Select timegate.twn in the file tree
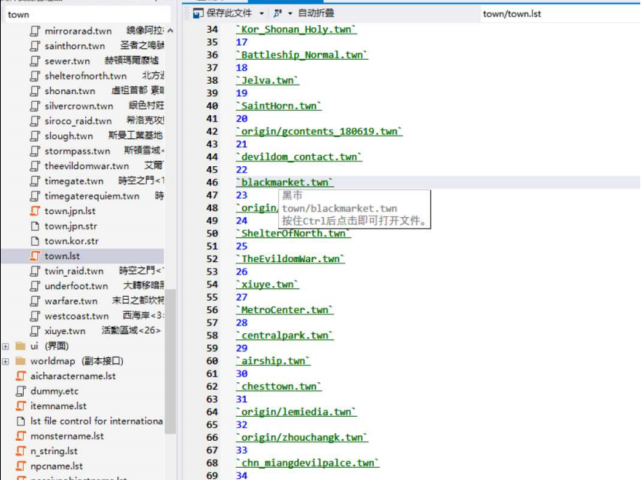The width and height of the screenshot is (641, 480). click(x=73, y=181)
